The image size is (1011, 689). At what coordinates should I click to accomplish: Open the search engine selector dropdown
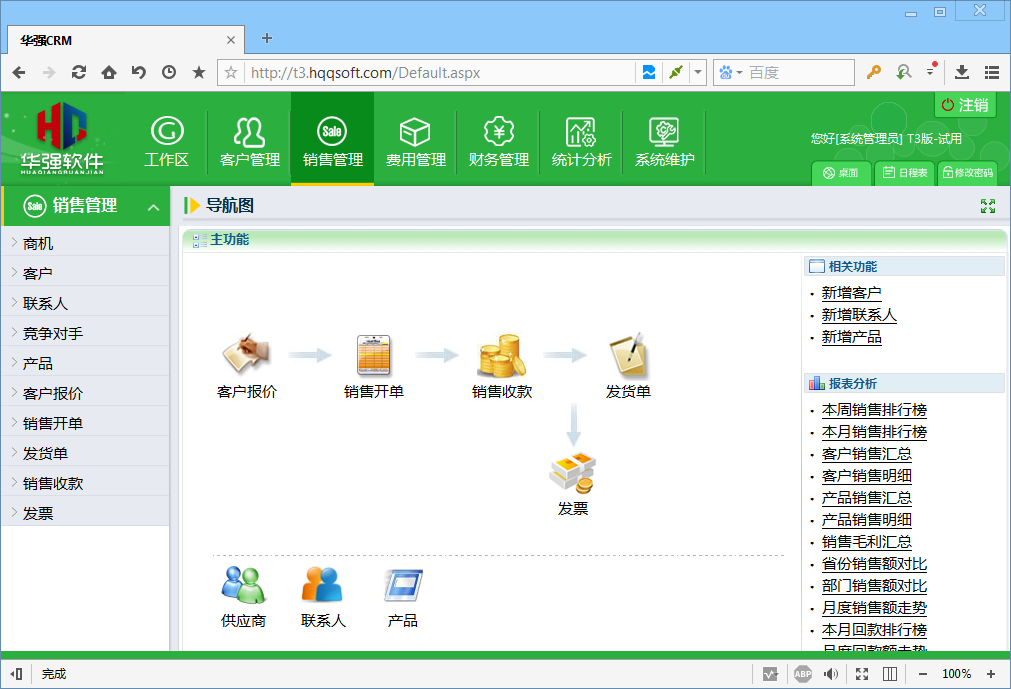point(731,73)
